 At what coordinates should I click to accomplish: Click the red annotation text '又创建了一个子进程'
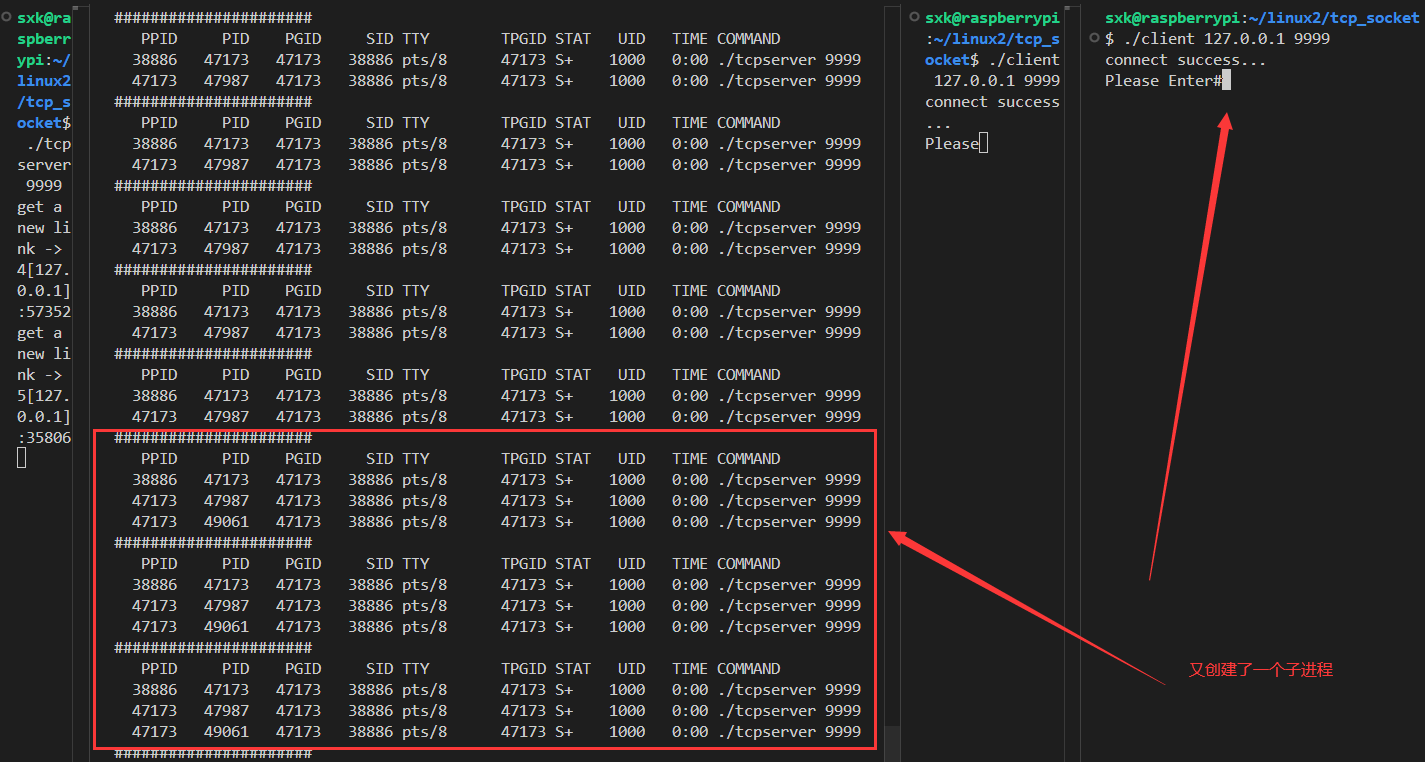point(1260,670)
